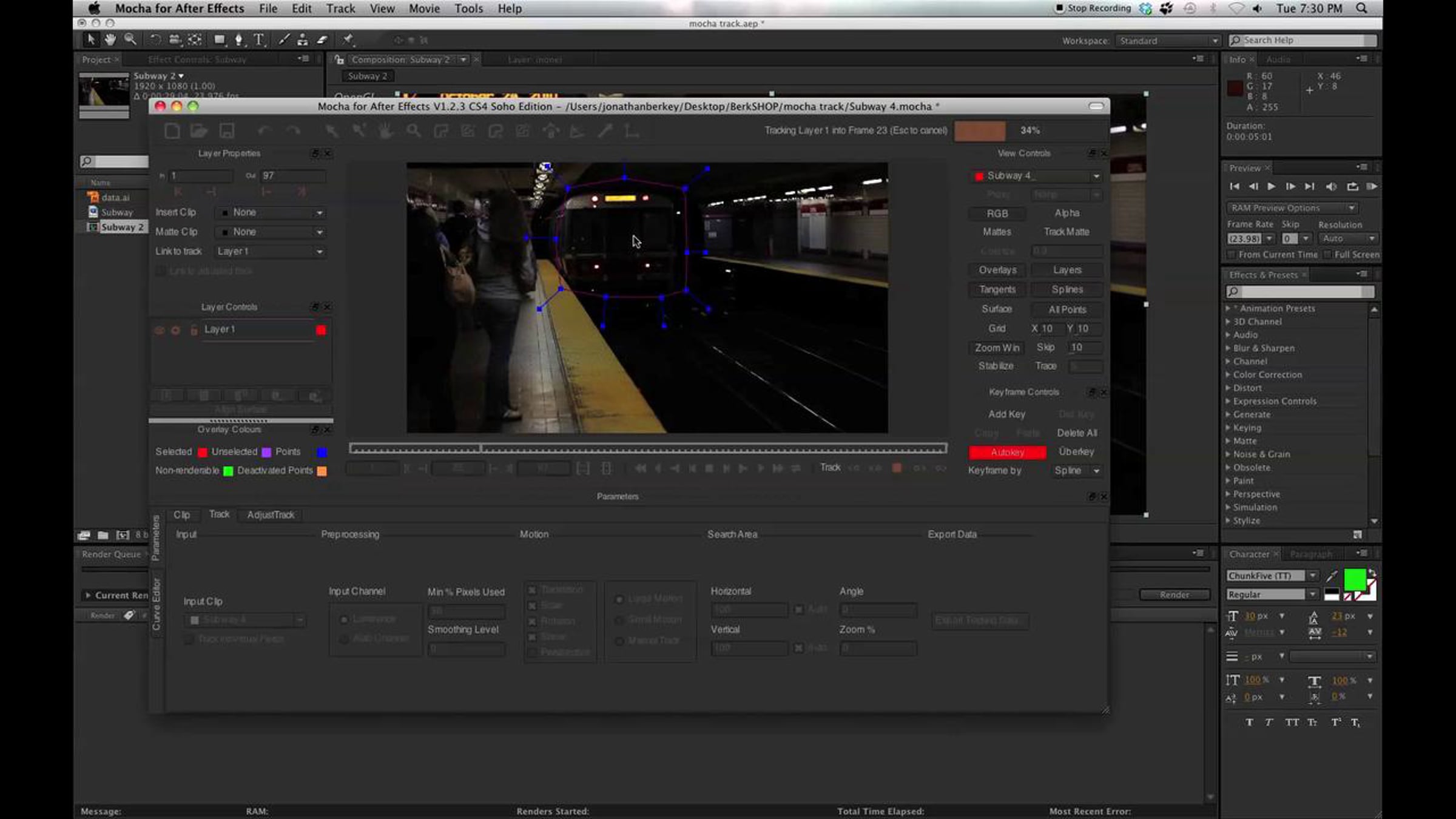Image resolution: width=1456 pixels, height=819 pixels.
Task: Jump to first frame in Preview panel
Action: (x=1234, y=187)
